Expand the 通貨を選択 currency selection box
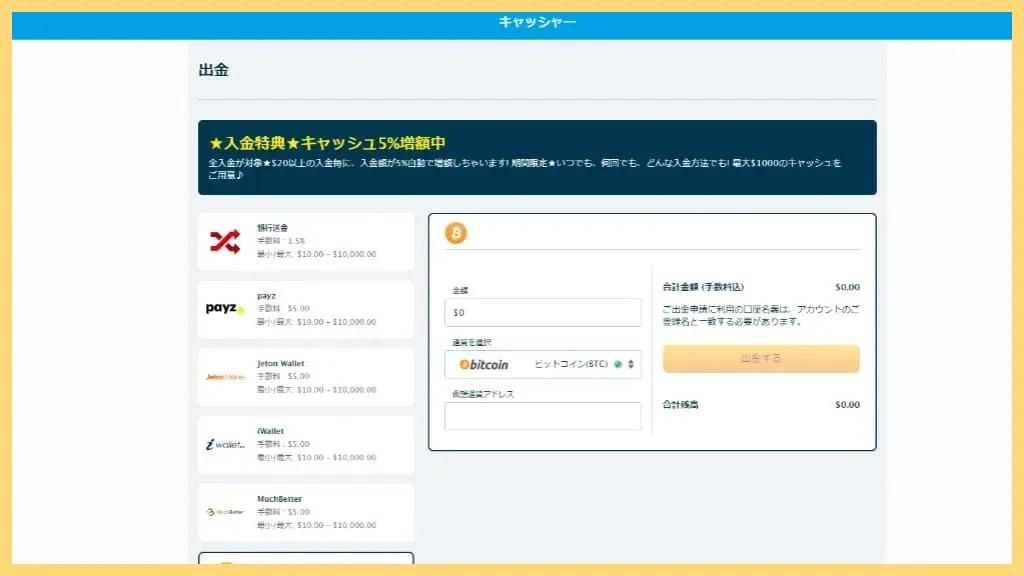 (x=543, y=364)
